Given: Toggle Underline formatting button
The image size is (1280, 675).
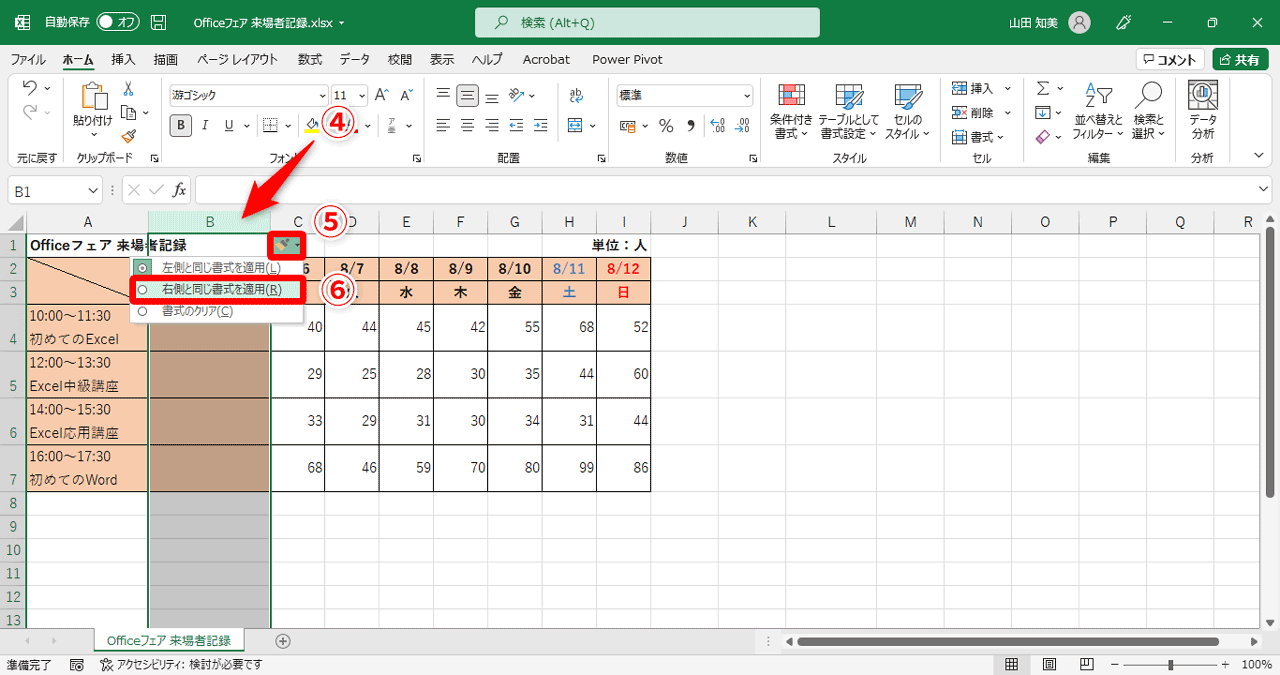Looking at the screenshot, I should click(x=229, y=125).
